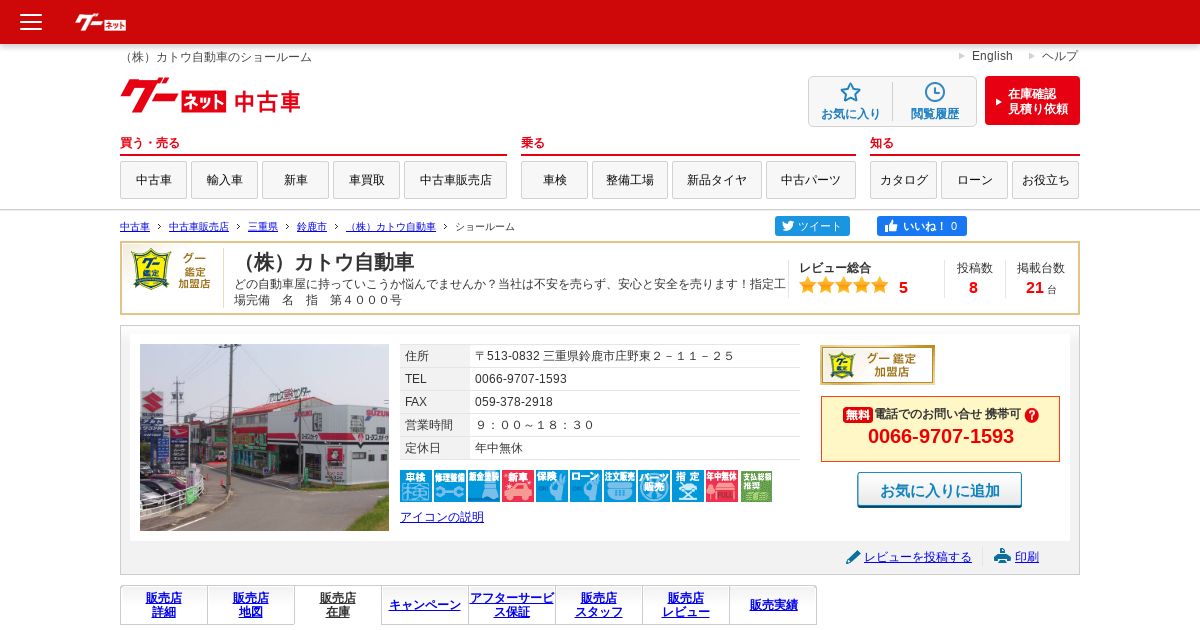This screenshot has width=1200, height=630.
Task: Click the English language link
Action: [x=992, y=56]
